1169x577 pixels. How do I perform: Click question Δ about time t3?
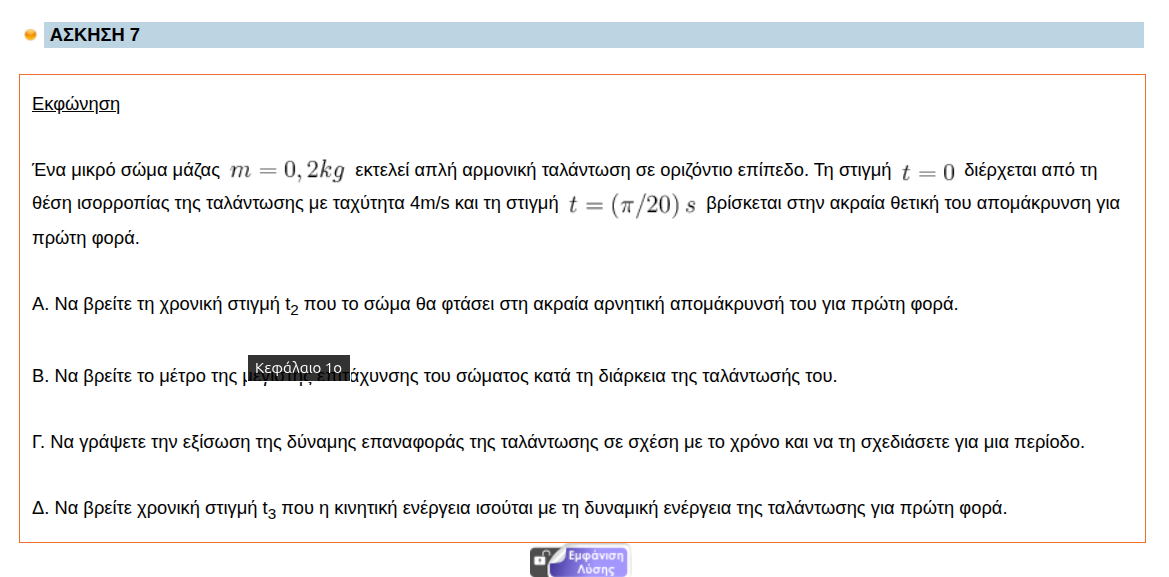coord(520,510)
